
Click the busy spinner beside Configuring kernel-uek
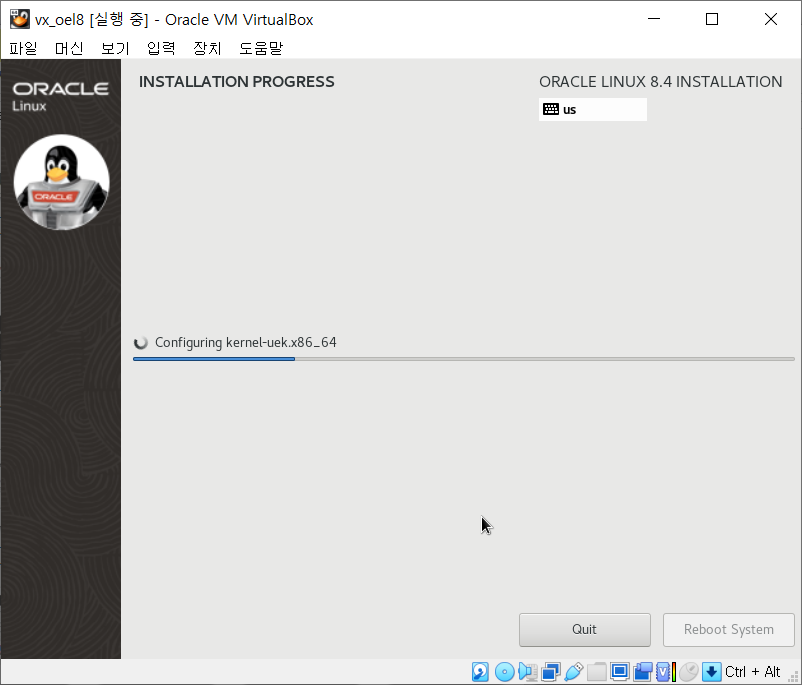pos(141,343)
